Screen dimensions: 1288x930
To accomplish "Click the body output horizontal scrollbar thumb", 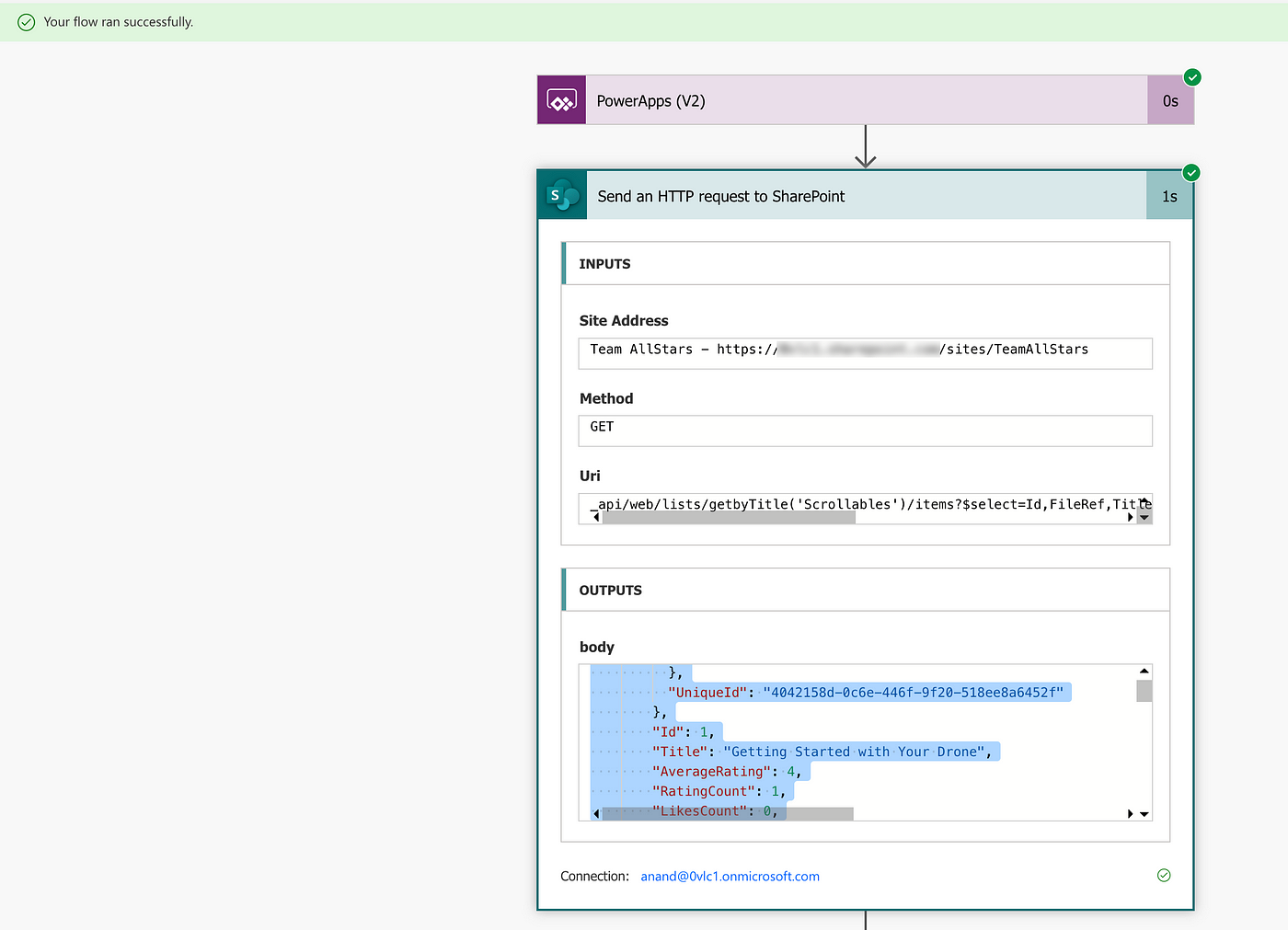I will [728, 814].
